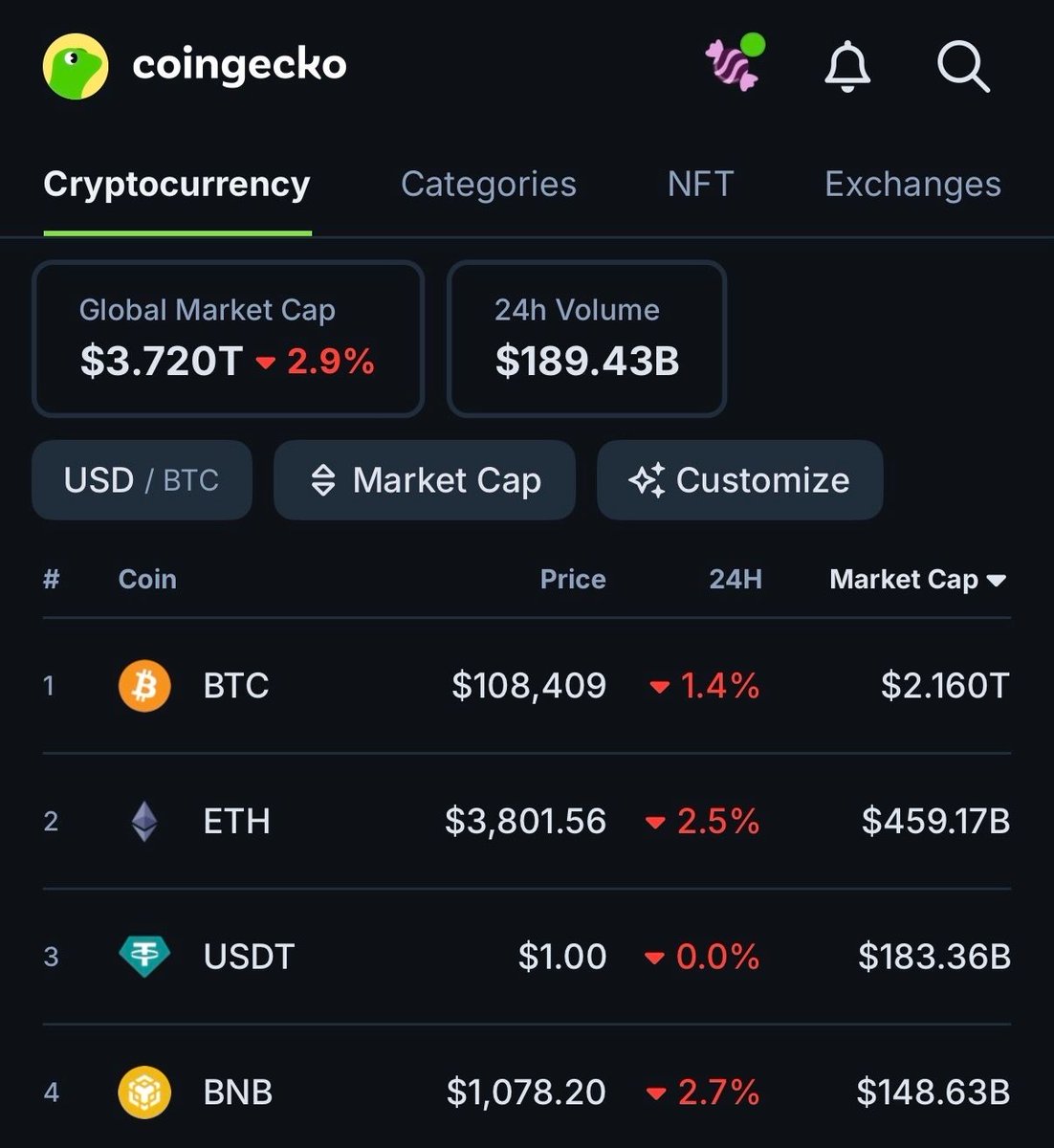Sort by Price column header

click(x=572, y=580)
